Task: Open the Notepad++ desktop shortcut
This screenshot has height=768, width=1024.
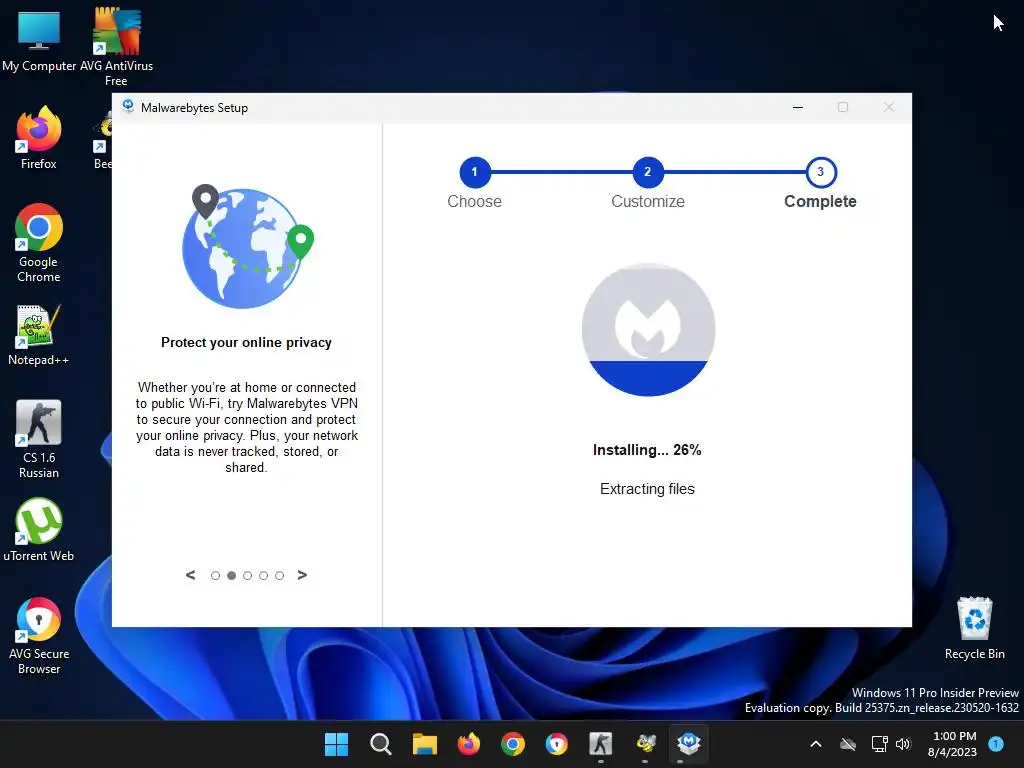Action: 39,334
